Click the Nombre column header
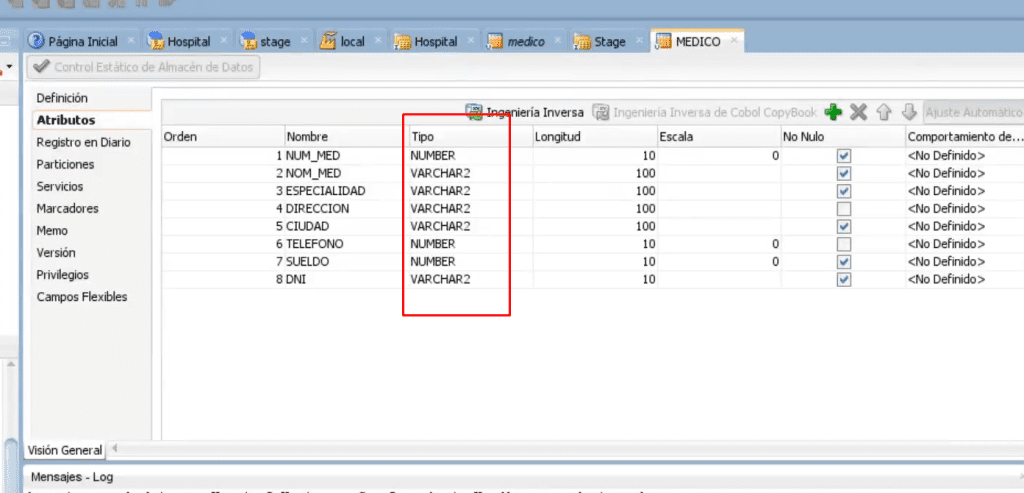The width and height of the screenshot is (1024, 493). coord(346,137)
